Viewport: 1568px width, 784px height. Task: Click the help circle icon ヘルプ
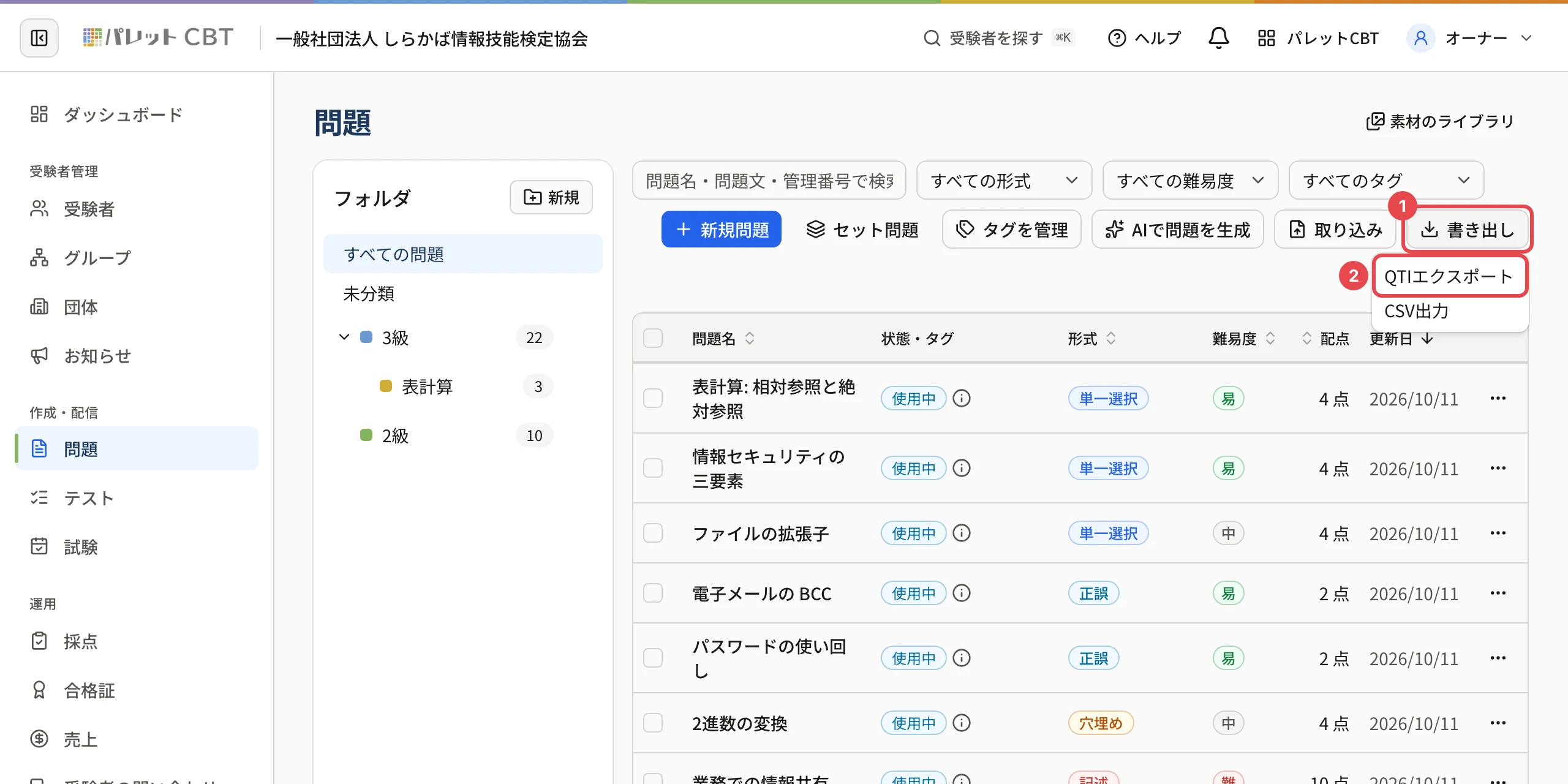point(1117,38)
